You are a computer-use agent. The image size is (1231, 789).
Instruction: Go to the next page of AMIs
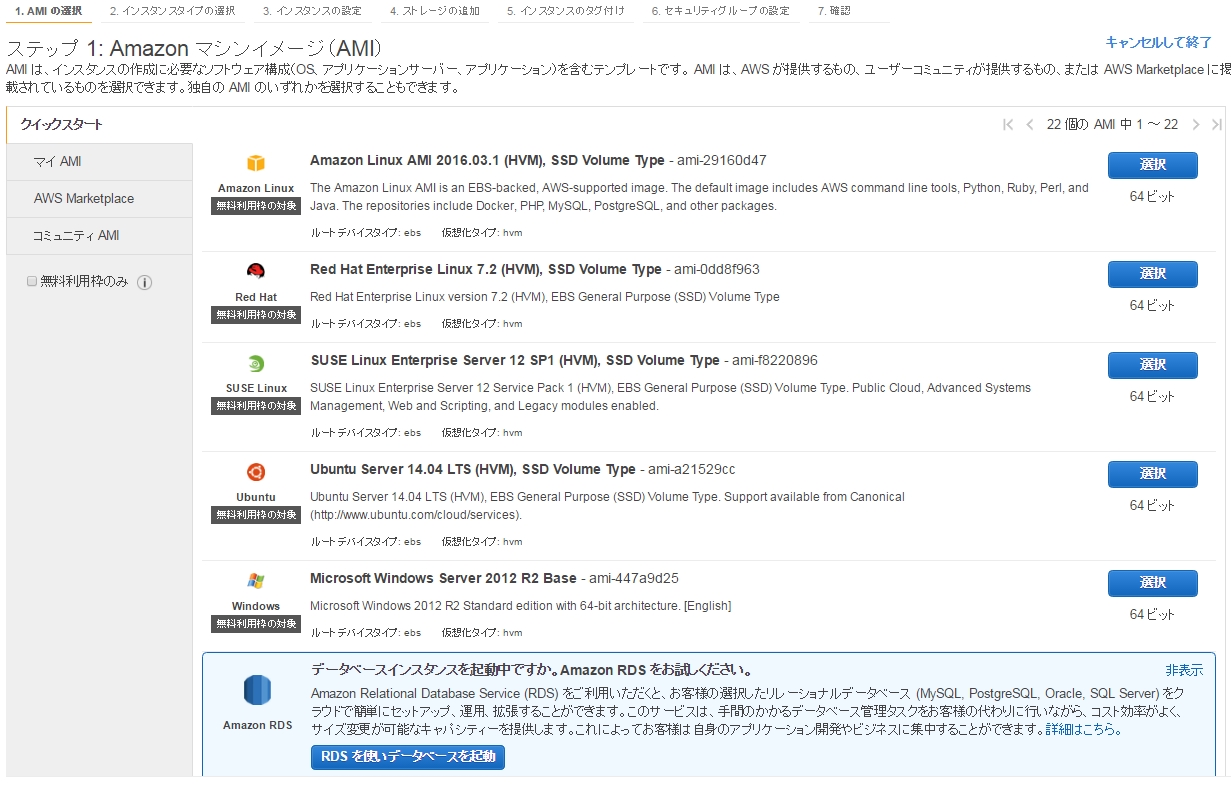tap(1196, 125)
